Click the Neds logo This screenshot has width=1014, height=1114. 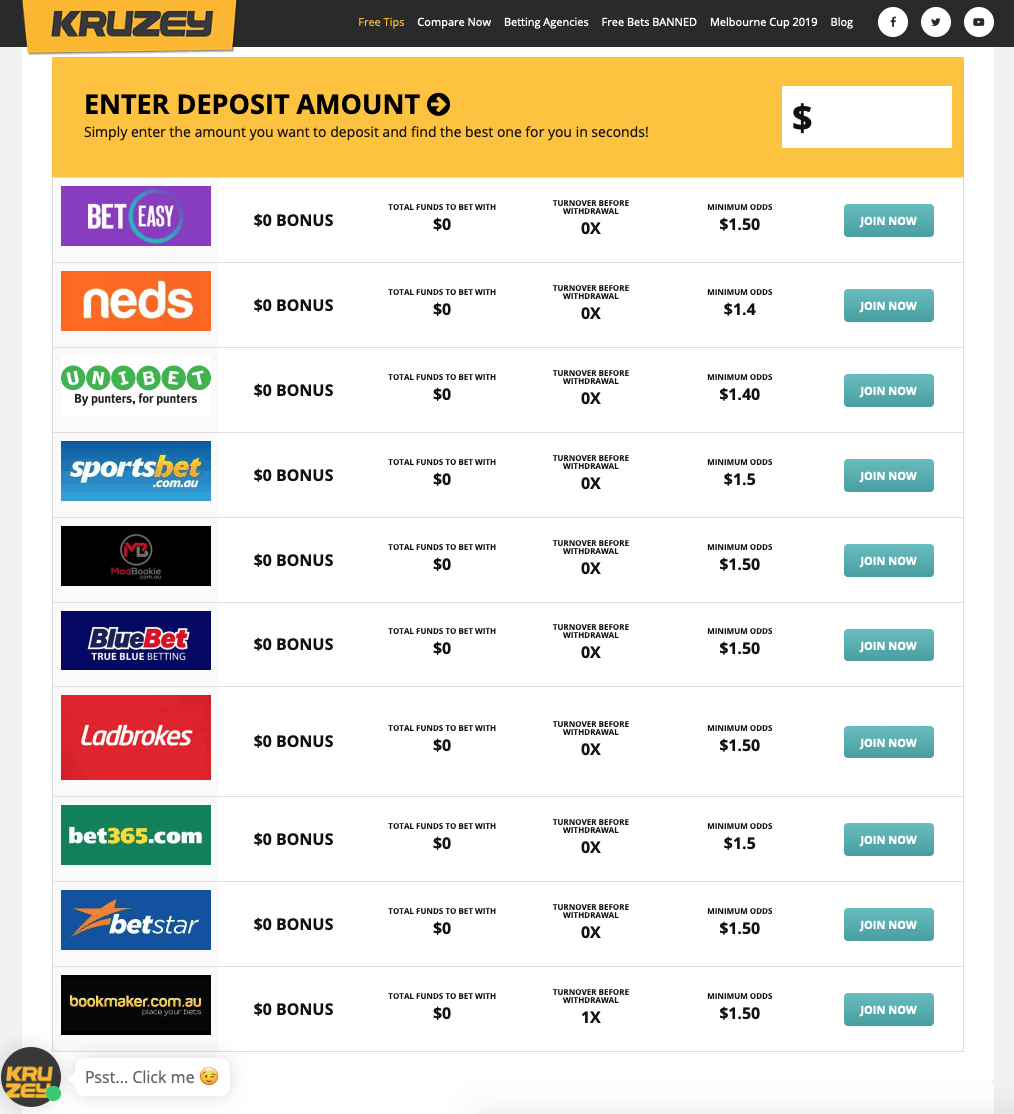136,301
